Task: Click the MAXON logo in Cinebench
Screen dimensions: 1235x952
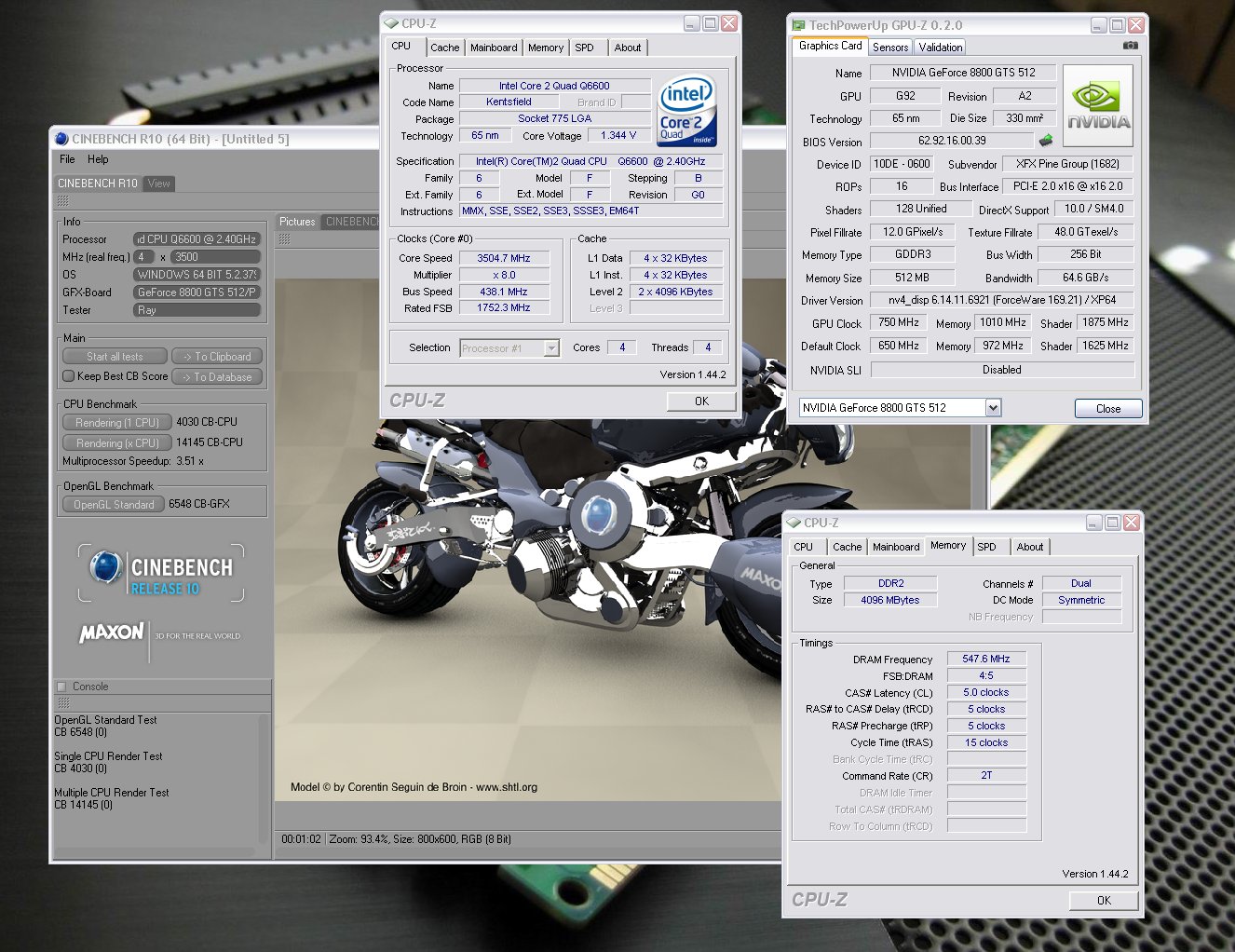Action: click(x=112, y=633)
